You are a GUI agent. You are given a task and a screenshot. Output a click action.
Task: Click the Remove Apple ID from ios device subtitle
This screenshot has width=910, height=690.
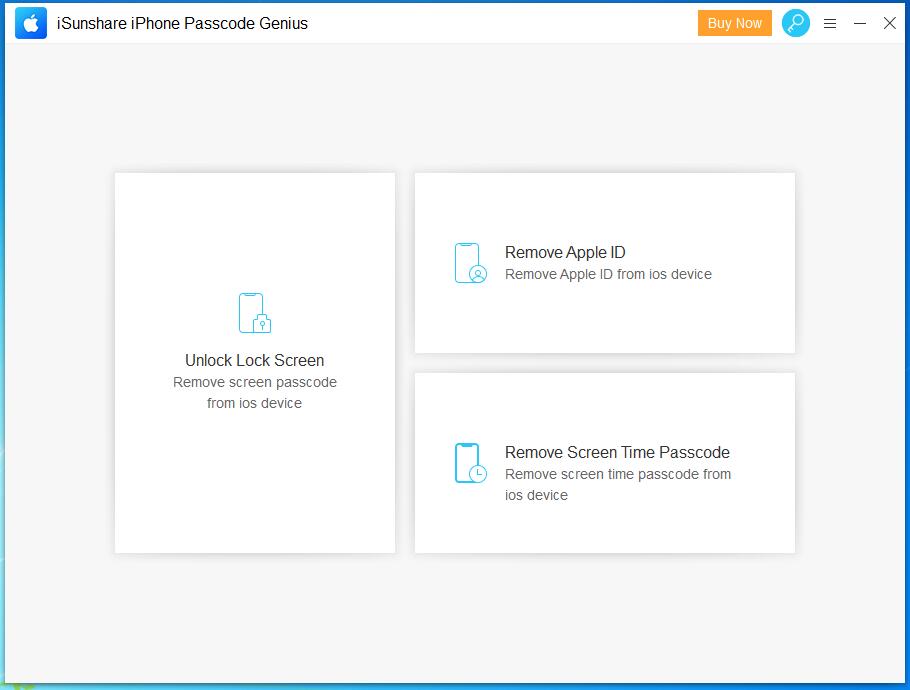[x=610, y=274]
